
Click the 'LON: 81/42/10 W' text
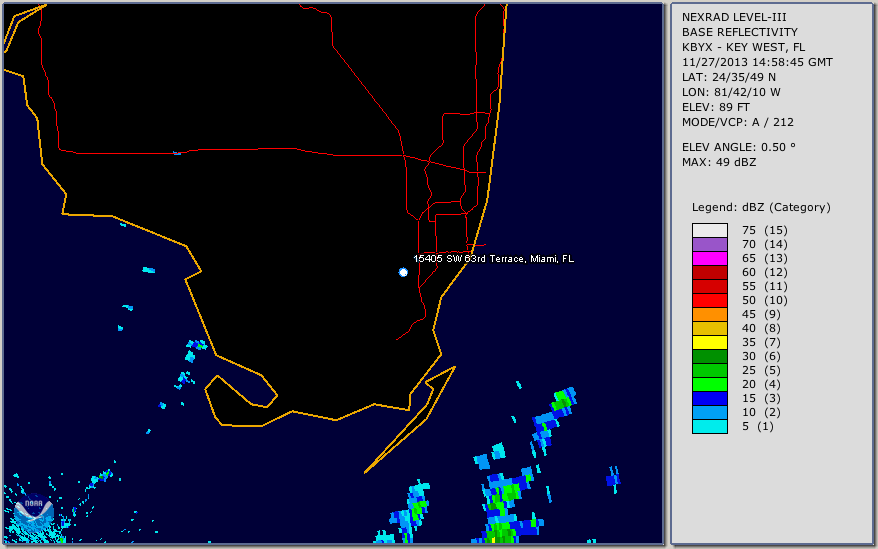click(731, 92)
